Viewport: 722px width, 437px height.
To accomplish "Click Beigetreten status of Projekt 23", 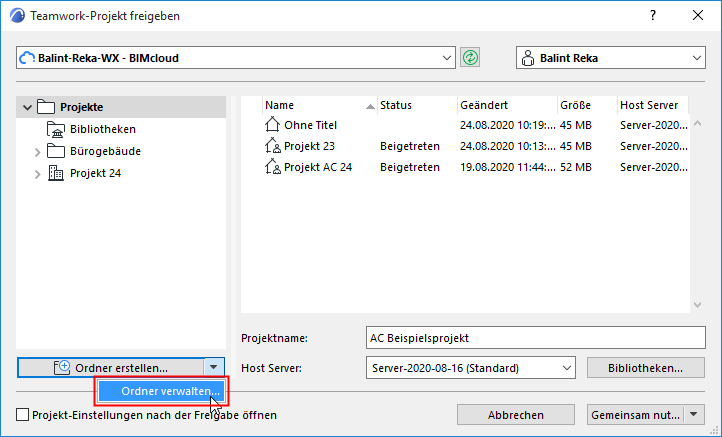I will (x=410, y=146).
